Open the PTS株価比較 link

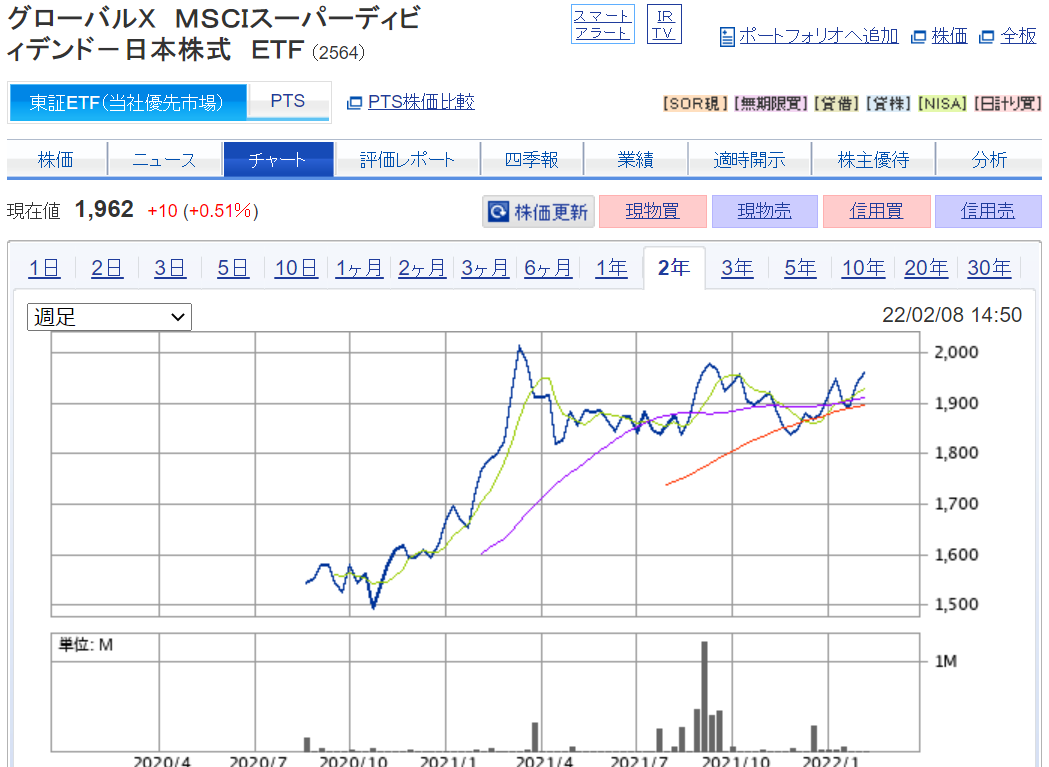421,102
